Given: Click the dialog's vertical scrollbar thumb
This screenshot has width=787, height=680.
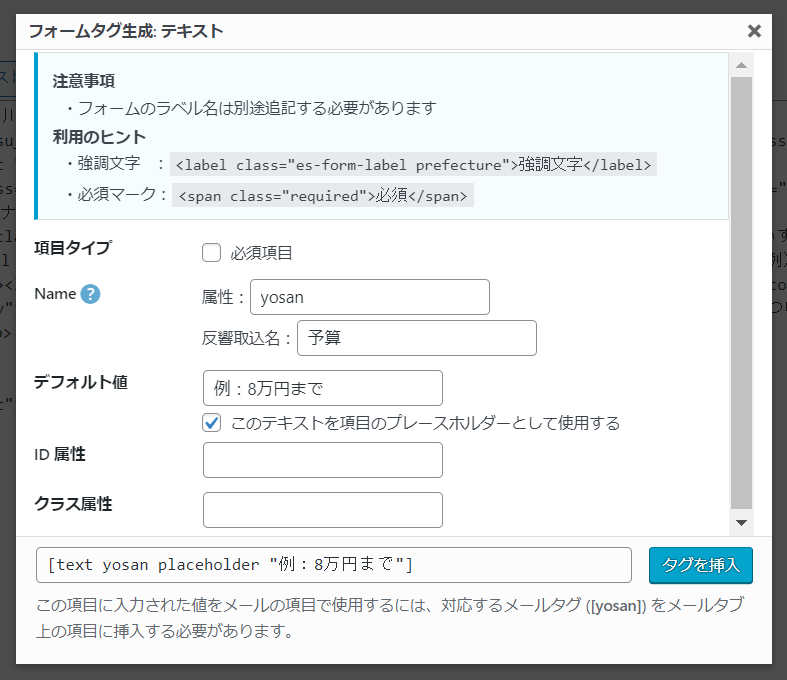Looking at the screenshot, I should [741, 290].
